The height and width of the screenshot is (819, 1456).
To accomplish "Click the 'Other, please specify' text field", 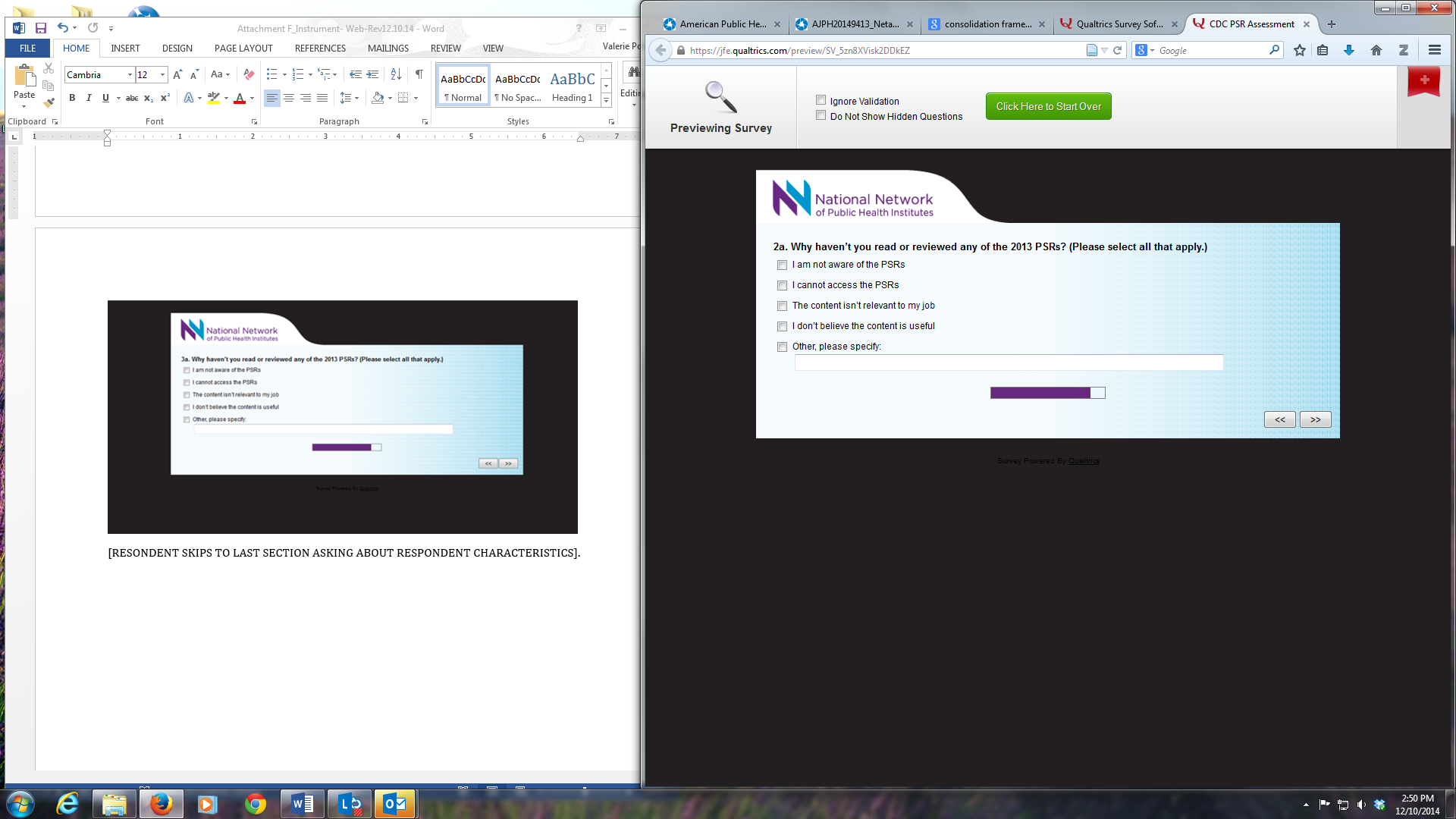I will [x=1008, y=363].
